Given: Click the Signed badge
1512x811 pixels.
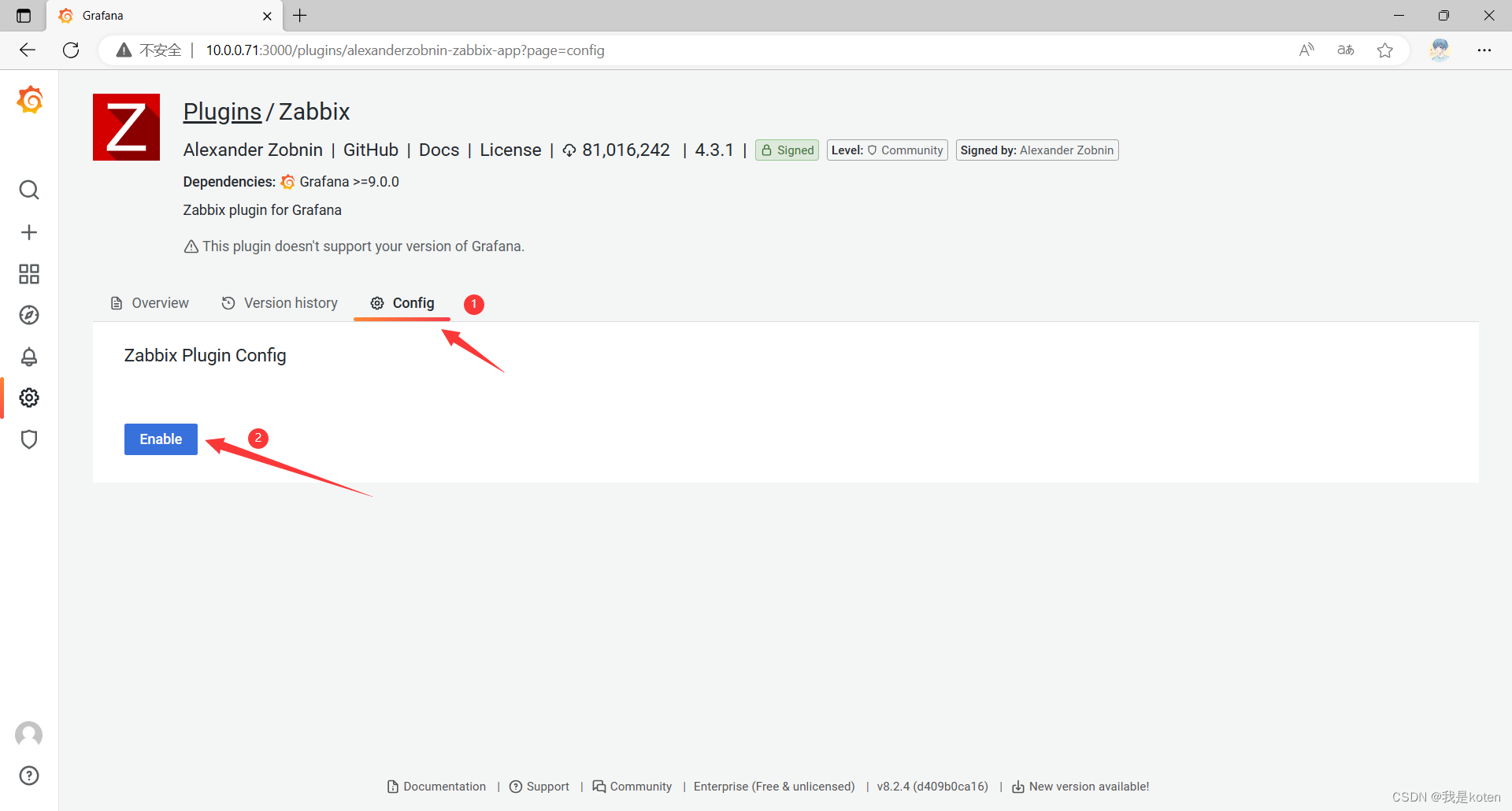Looking at the screenshot, I should click(x=787, y=150).
